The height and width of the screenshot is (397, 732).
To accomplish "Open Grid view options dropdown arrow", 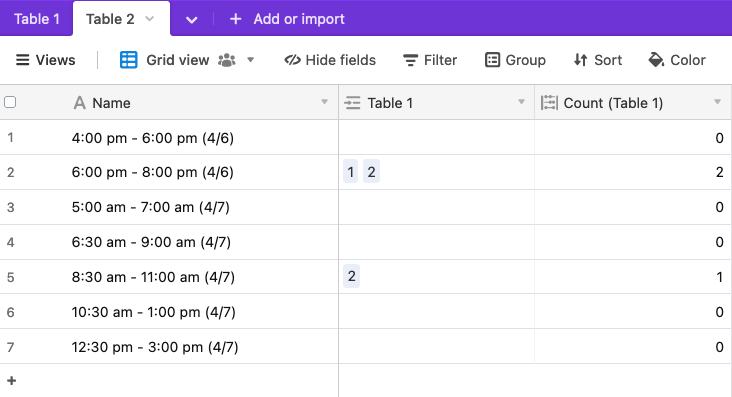I will pos(250,60).
